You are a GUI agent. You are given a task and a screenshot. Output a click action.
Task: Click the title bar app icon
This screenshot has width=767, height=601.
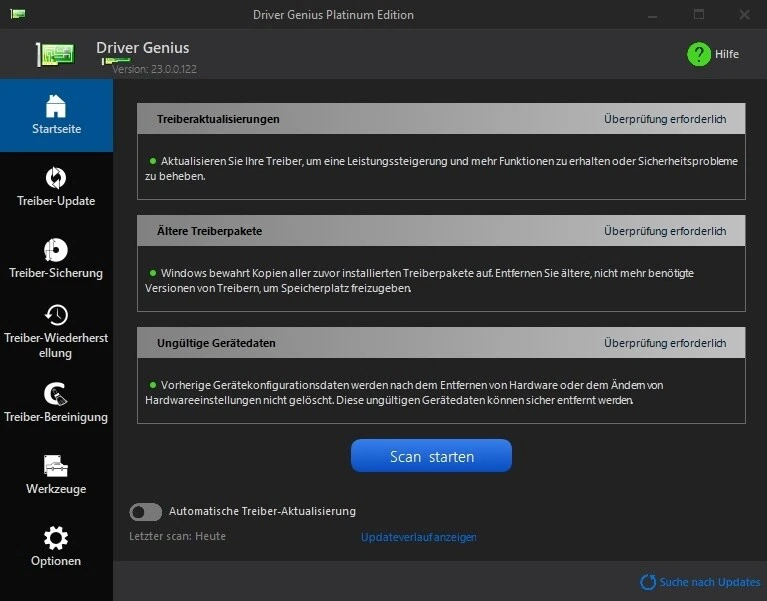tap(18, 14)
